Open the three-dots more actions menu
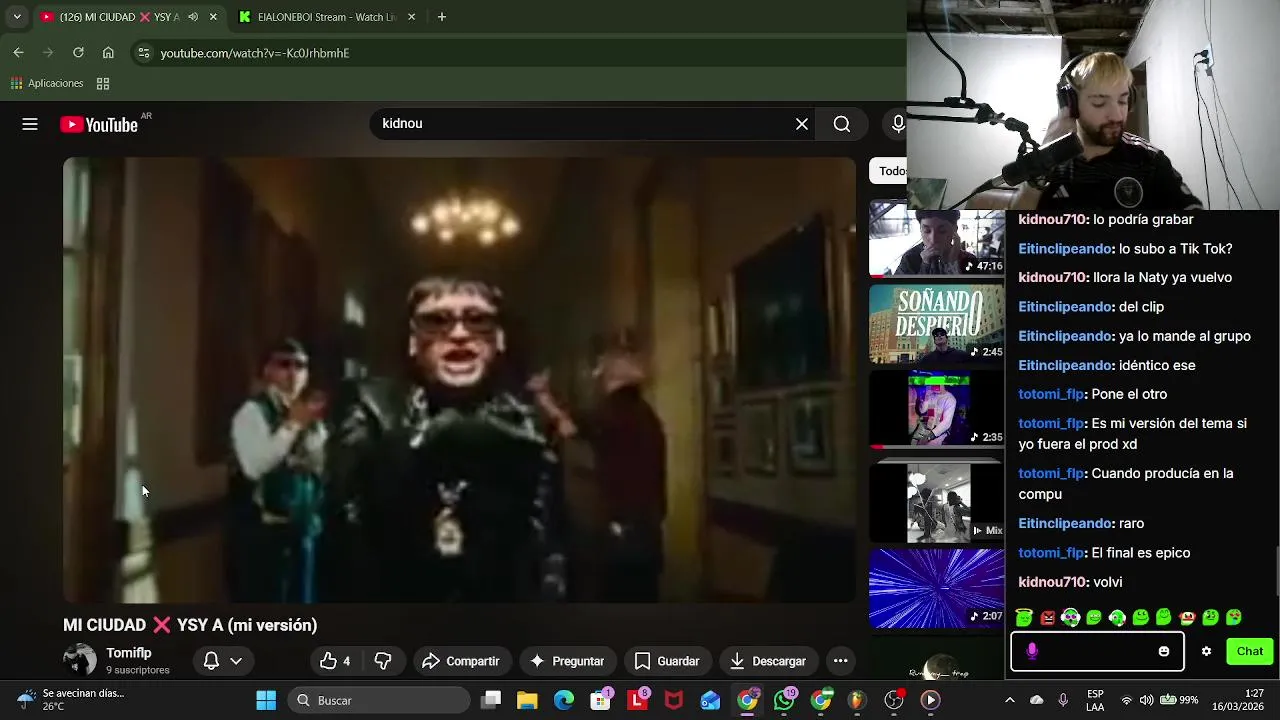 point(841,661)
